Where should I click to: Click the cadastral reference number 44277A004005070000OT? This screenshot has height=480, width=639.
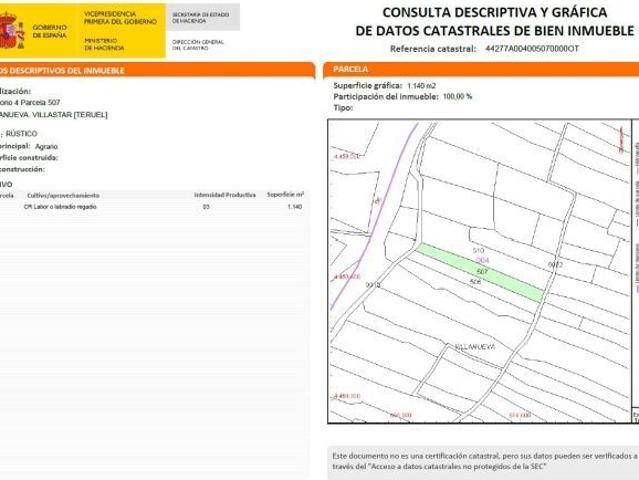(531, 47)
